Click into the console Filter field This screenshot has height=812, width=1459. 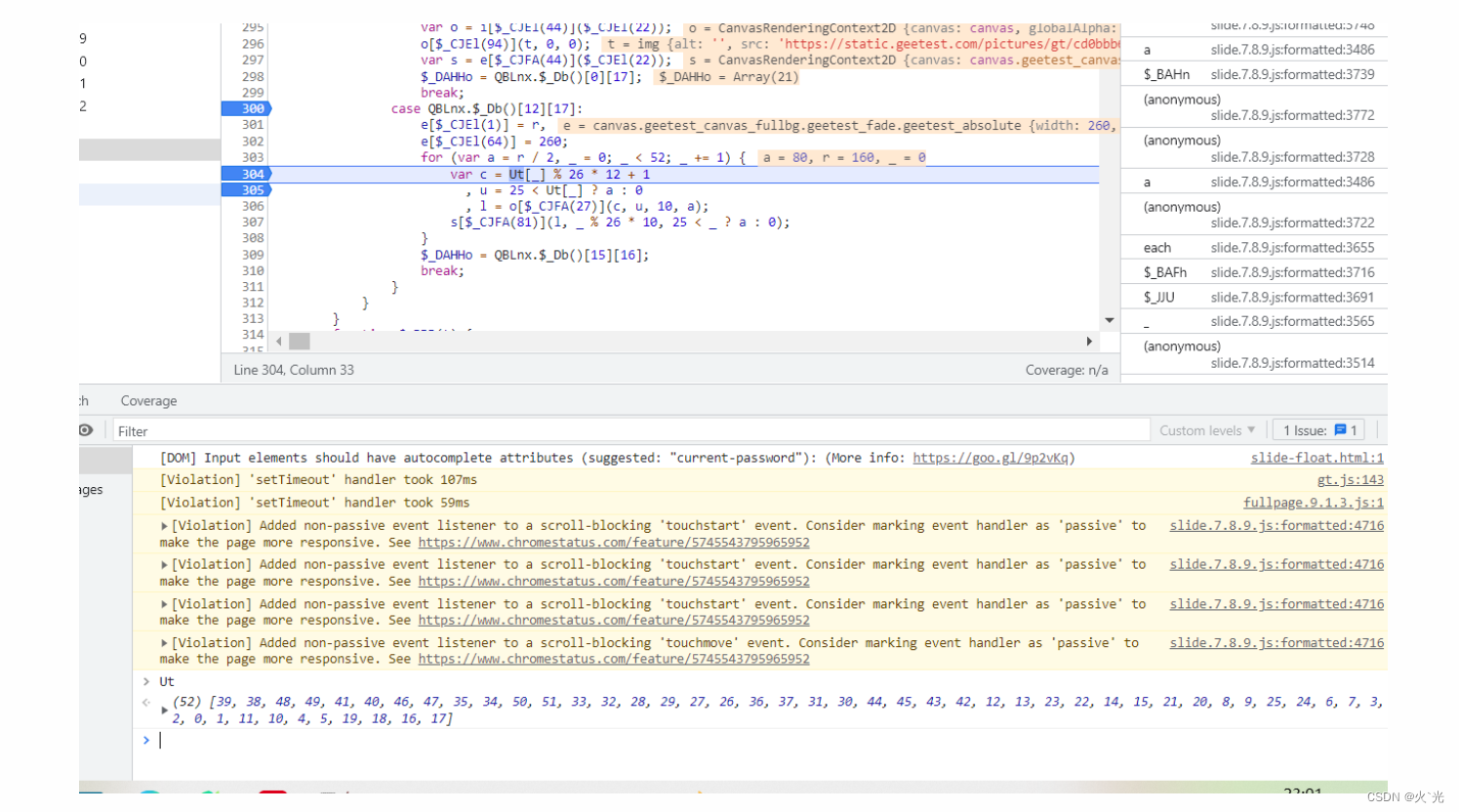coord(630,430)
